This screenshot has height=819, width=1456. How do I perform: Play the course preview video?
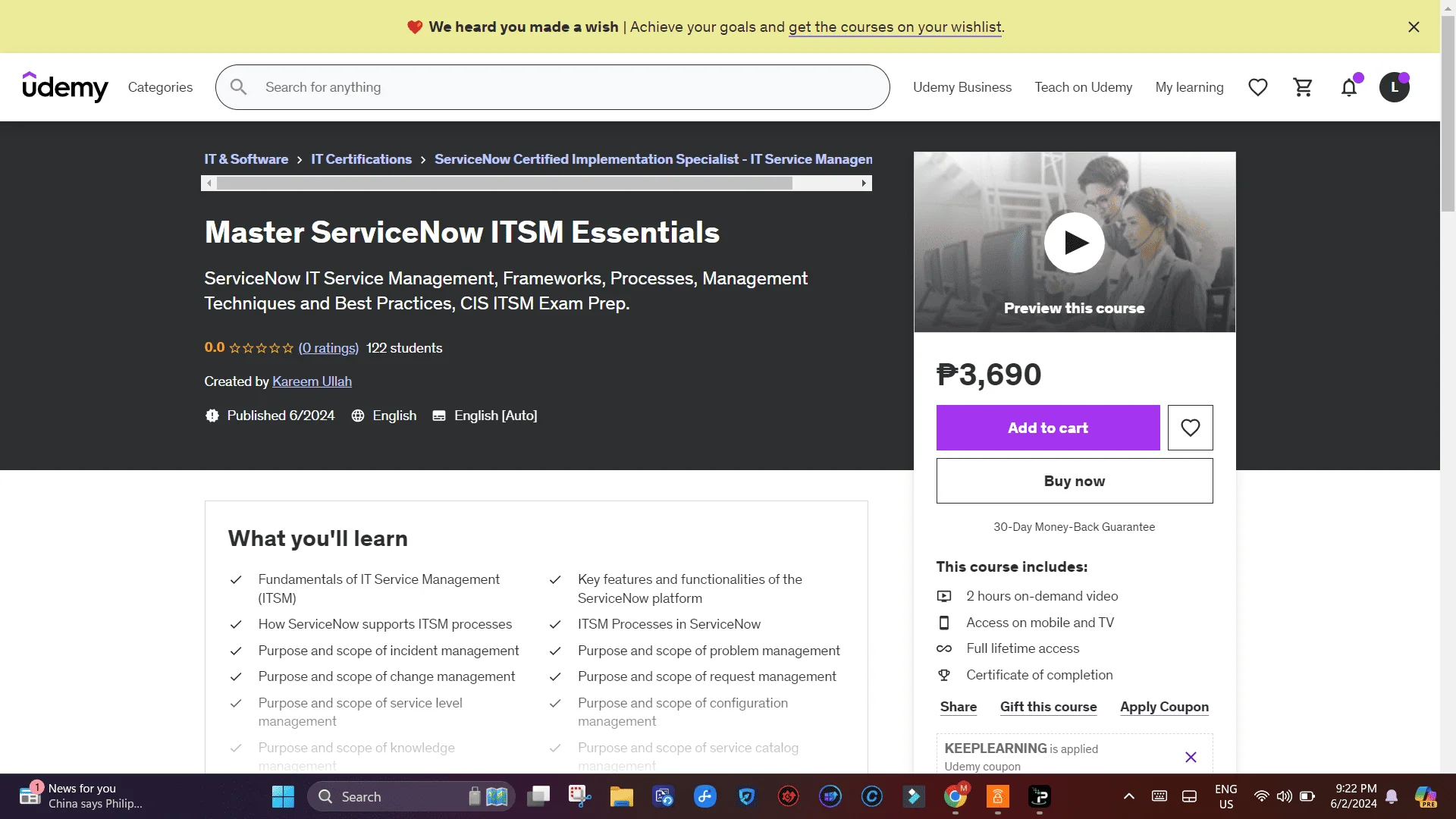coord(1075,243)
